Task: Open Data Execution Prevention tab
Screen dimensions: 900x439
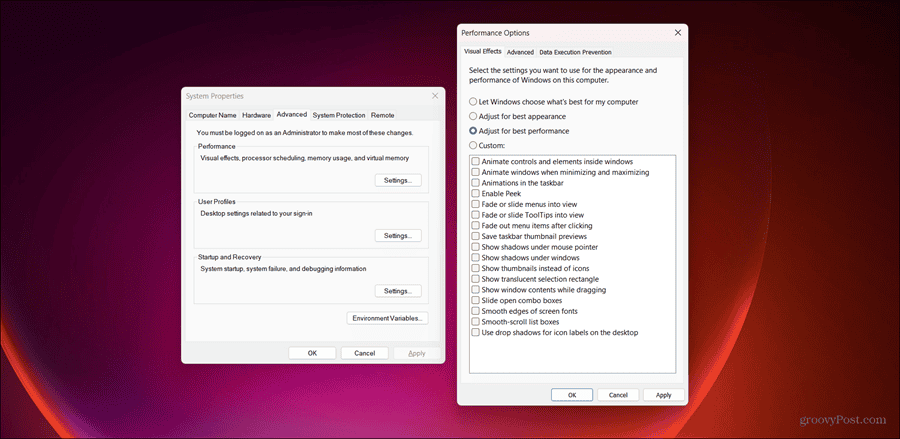Action: click(x=575, y=52)
